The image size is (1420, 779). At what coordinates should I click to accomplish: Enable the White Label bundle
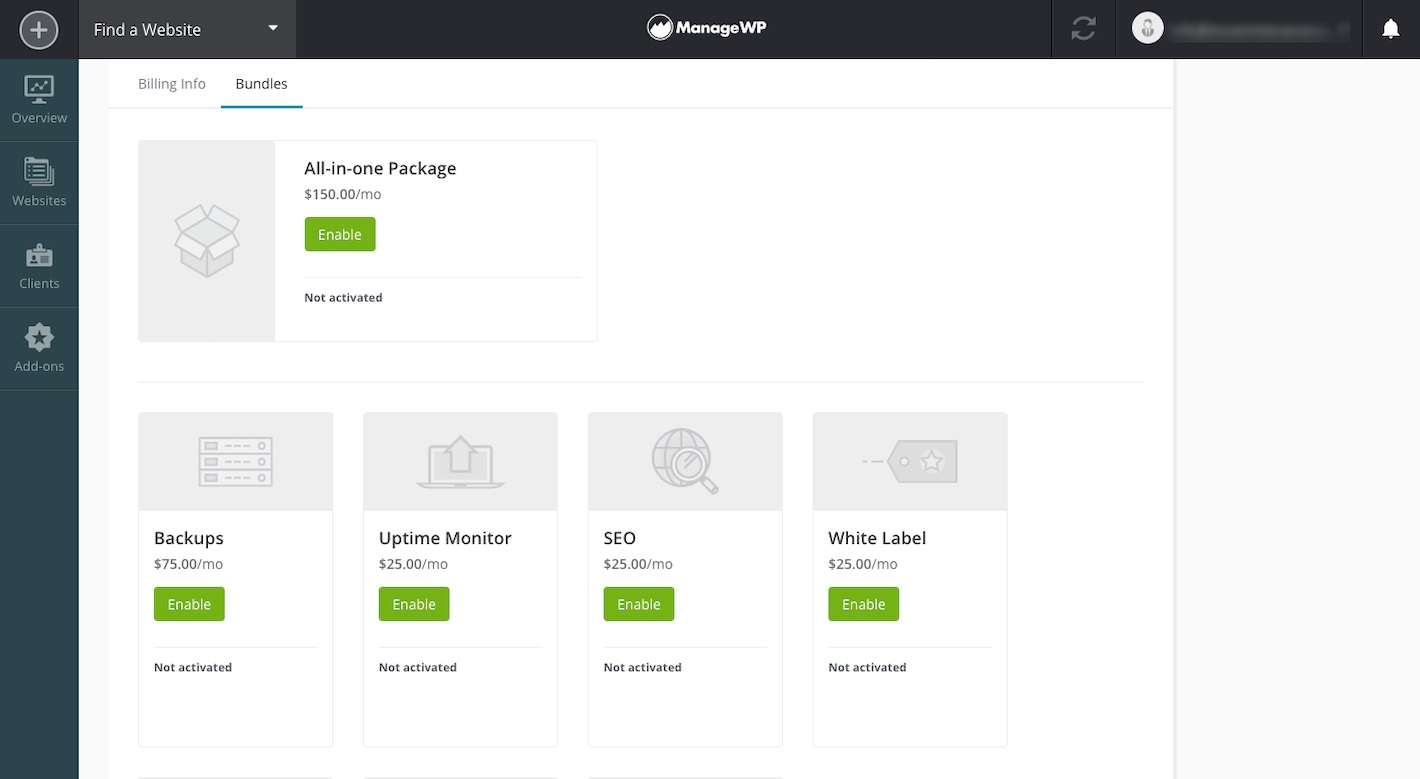(x=863, y=604)
